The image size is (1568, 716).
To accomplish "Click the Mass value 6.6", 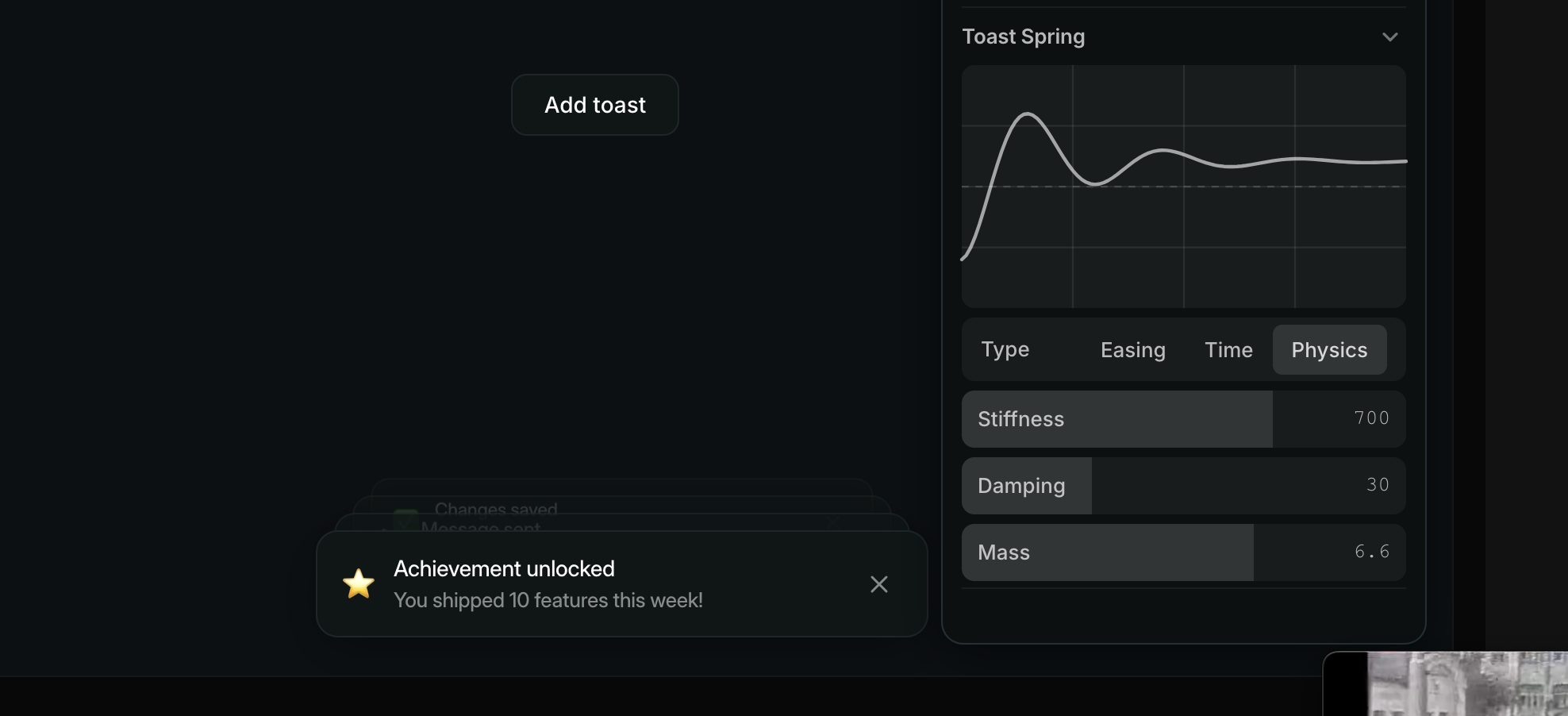I will click(x=1372, y=552).
